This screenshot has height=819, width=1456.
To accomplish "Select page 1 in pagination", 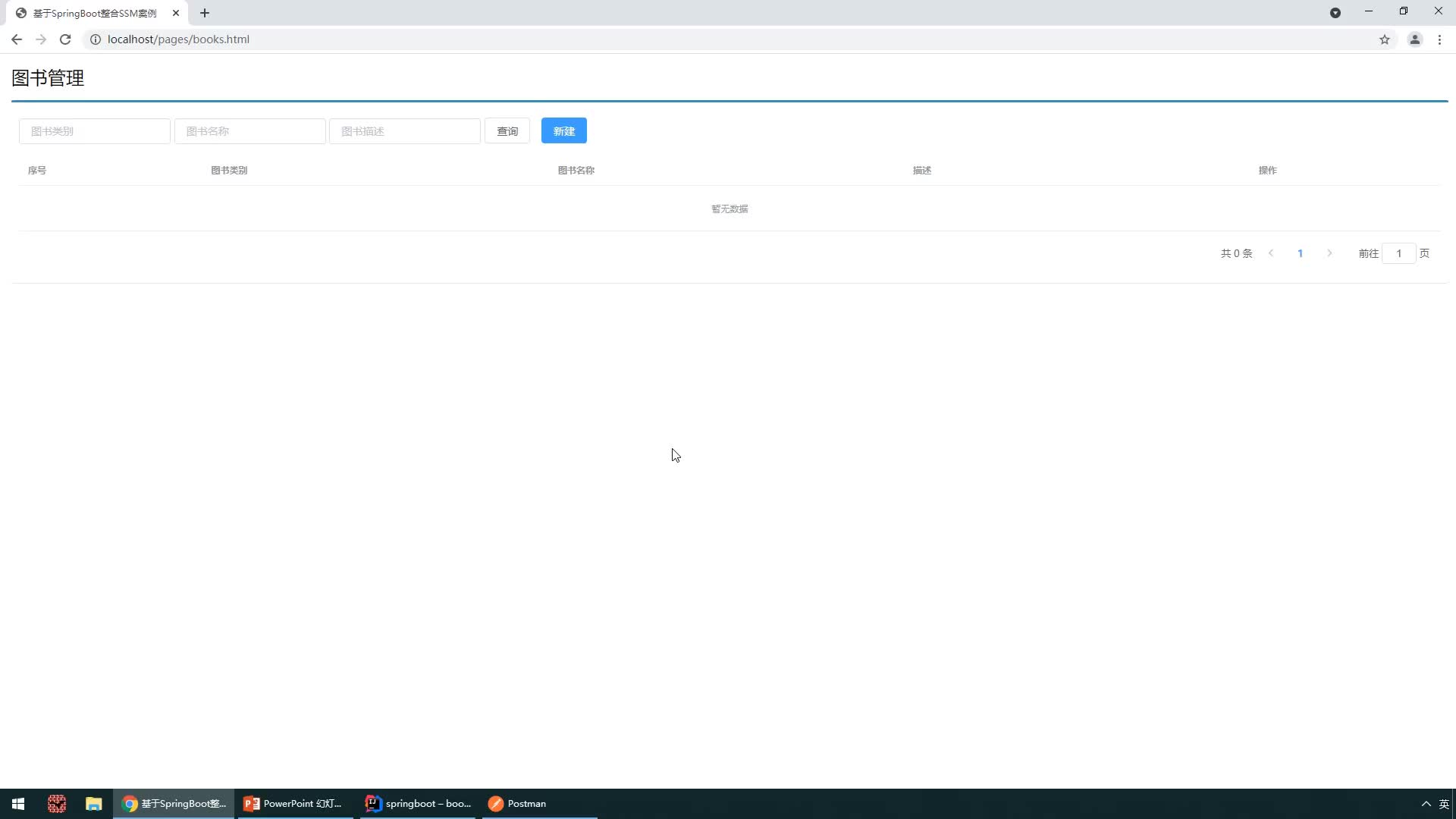I will click(1300, 253).
